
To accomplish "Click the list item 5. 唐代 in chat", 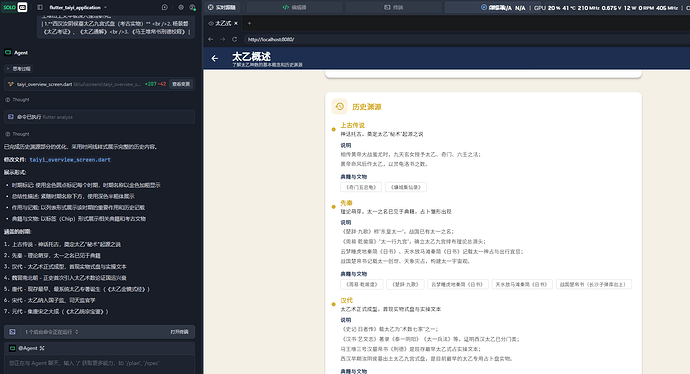I will [77, 289].
